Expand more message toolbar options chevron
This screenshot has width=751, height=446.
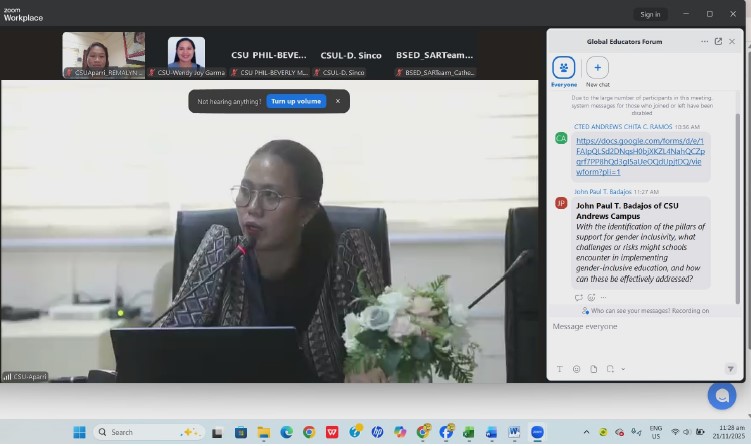tap(625, 369)
